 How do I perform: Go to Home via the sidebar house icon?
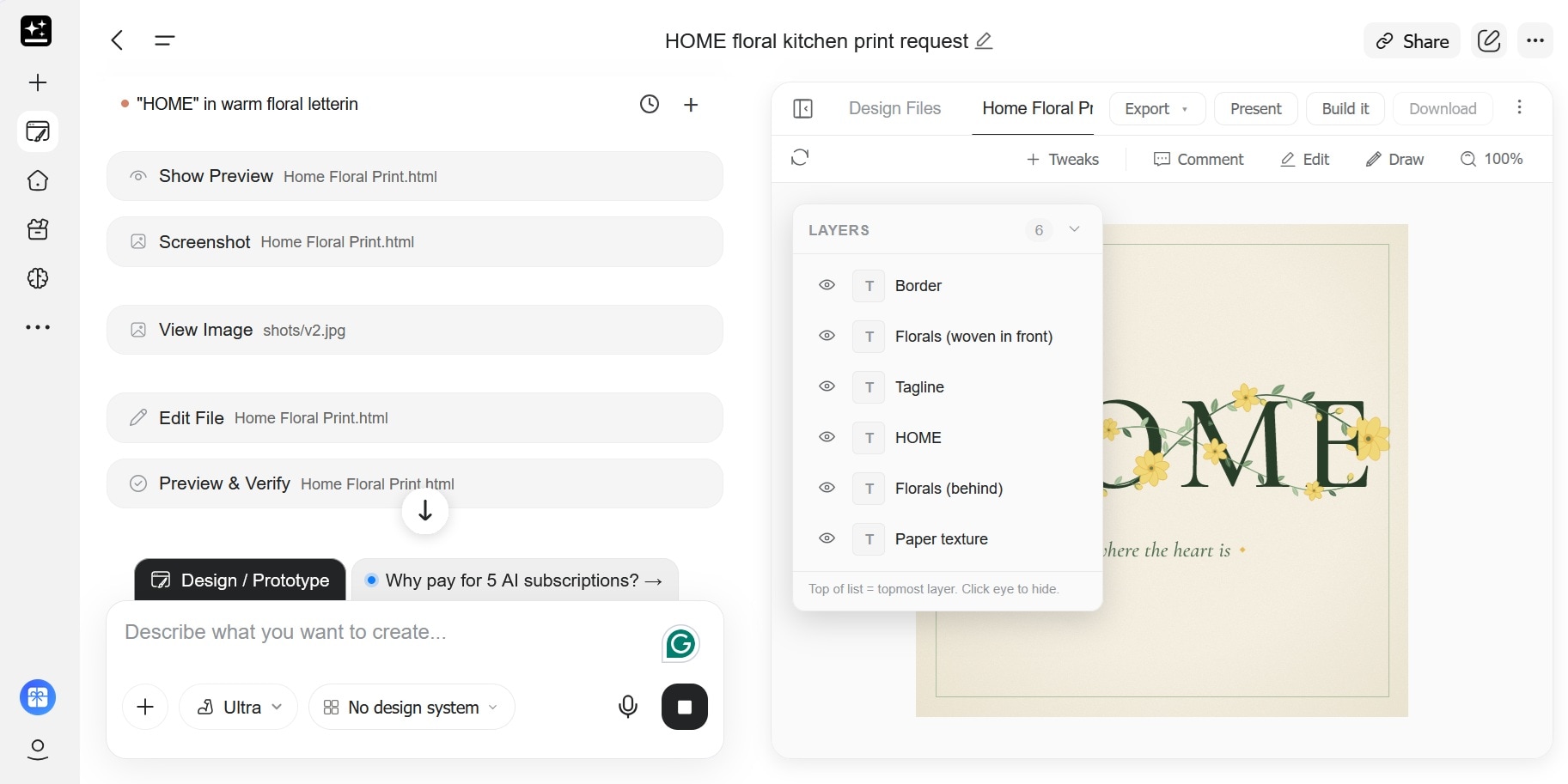(x=38, y=180)
